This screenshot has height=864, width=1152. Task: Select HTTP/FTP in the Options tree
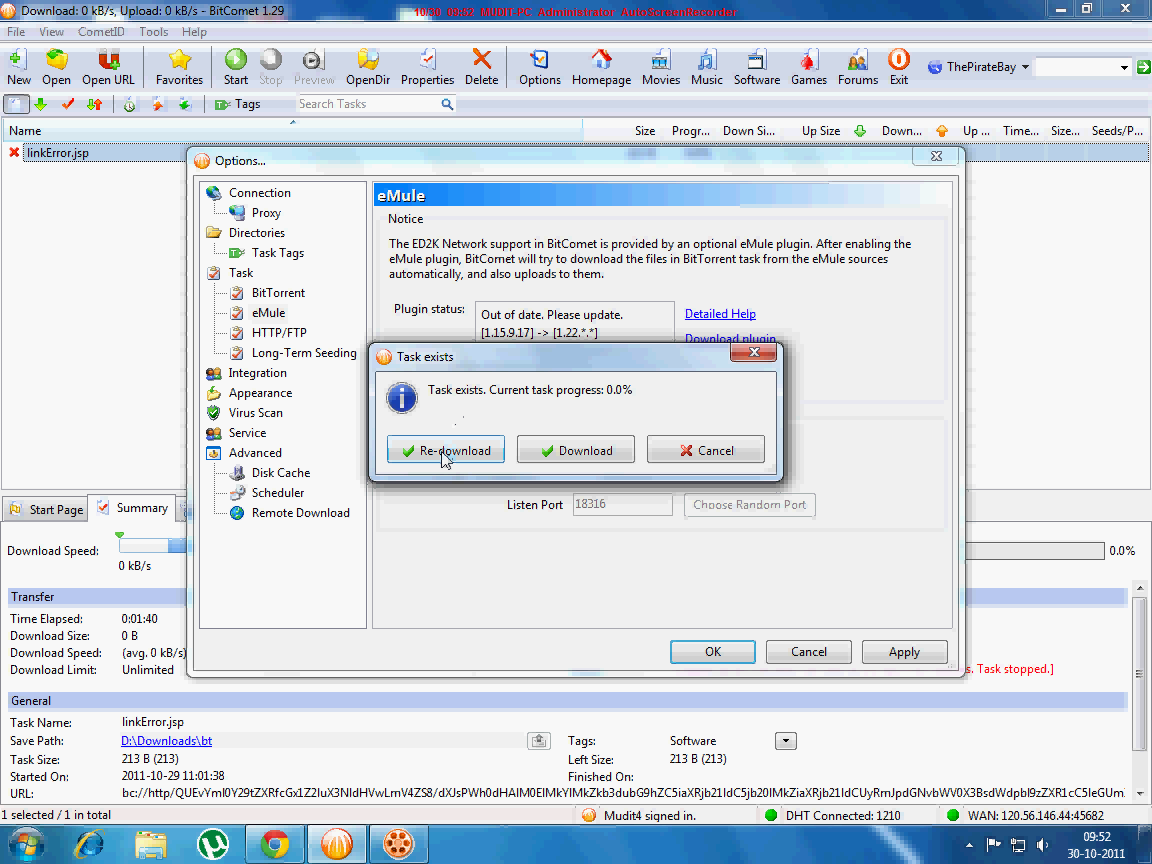coord(279,332)
